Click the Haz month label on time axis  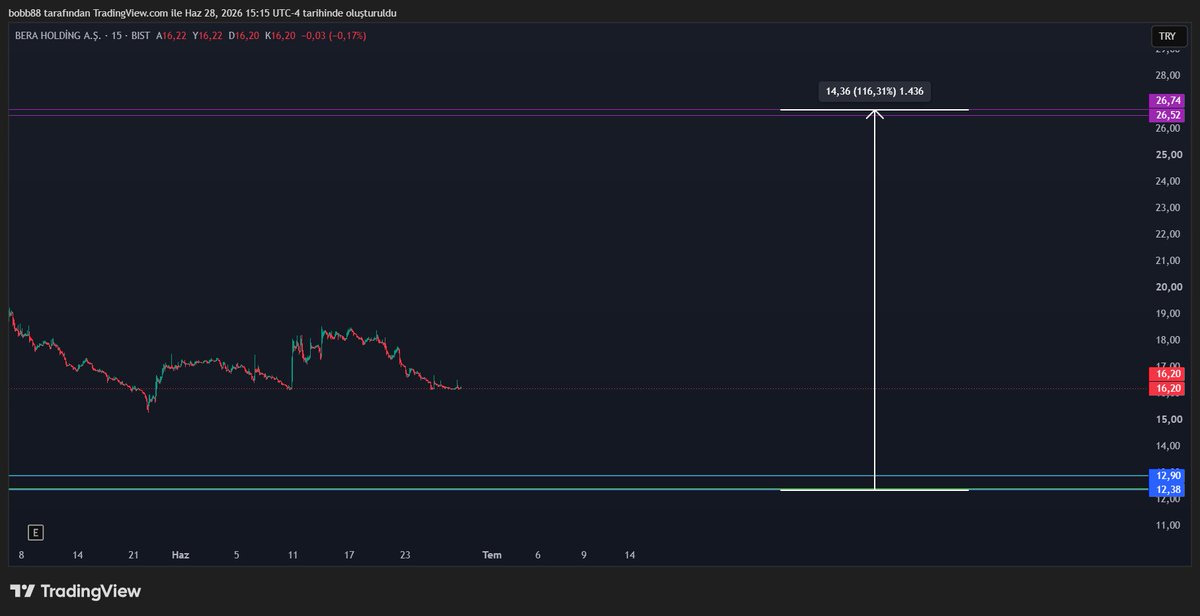click(x=180, y=554)
